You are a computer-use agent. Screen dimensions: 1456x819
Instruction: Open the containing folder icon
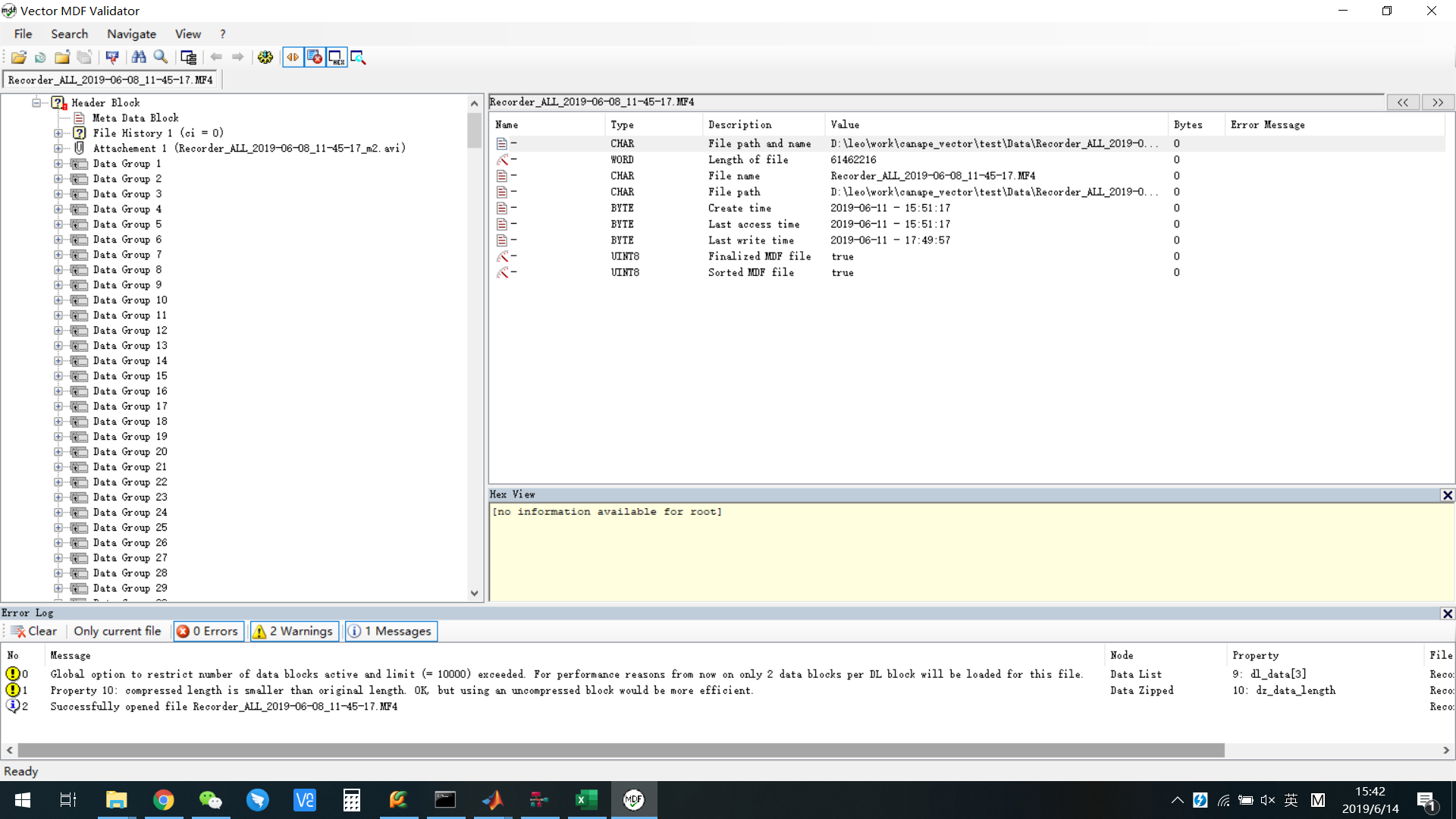point(61,57)
